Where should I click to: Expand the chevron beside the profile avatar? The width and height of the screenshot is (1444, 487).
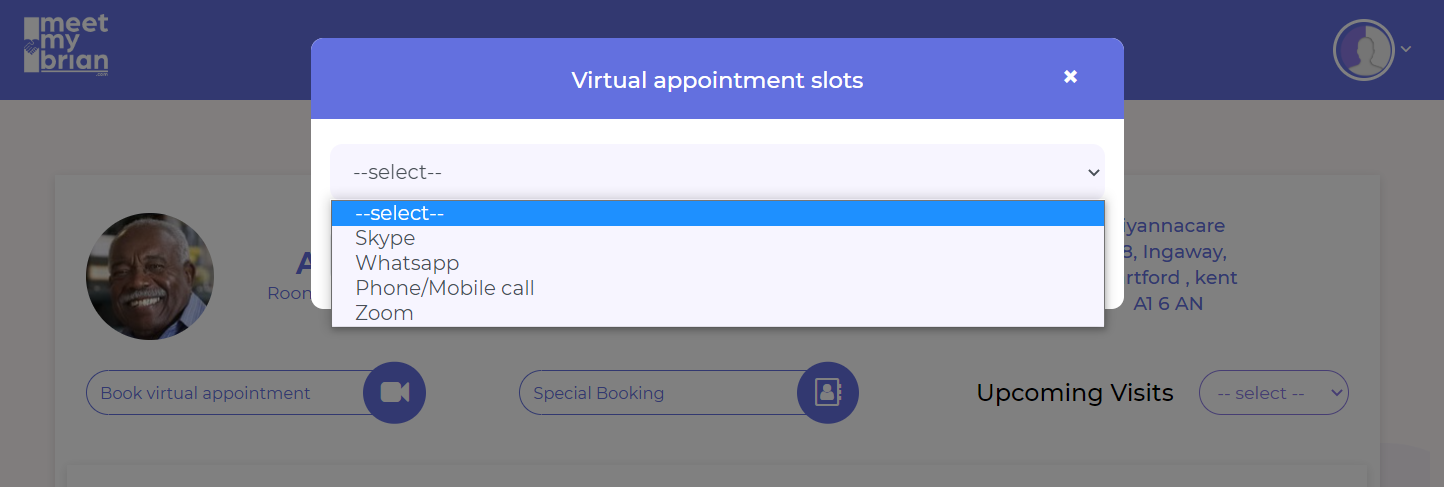click(1406, 49)
